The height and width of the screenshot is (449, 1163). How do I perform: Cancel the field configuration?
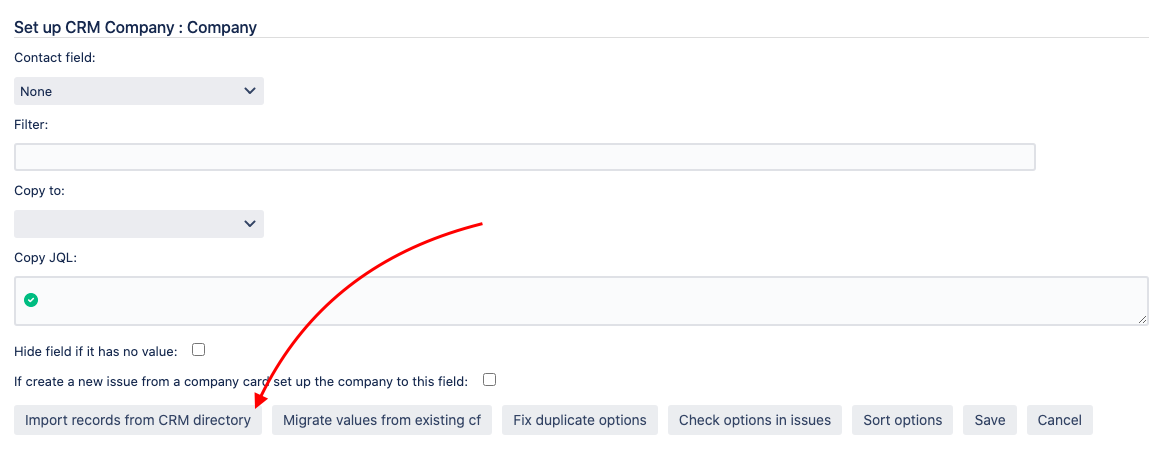click(x=1060, y=420)
